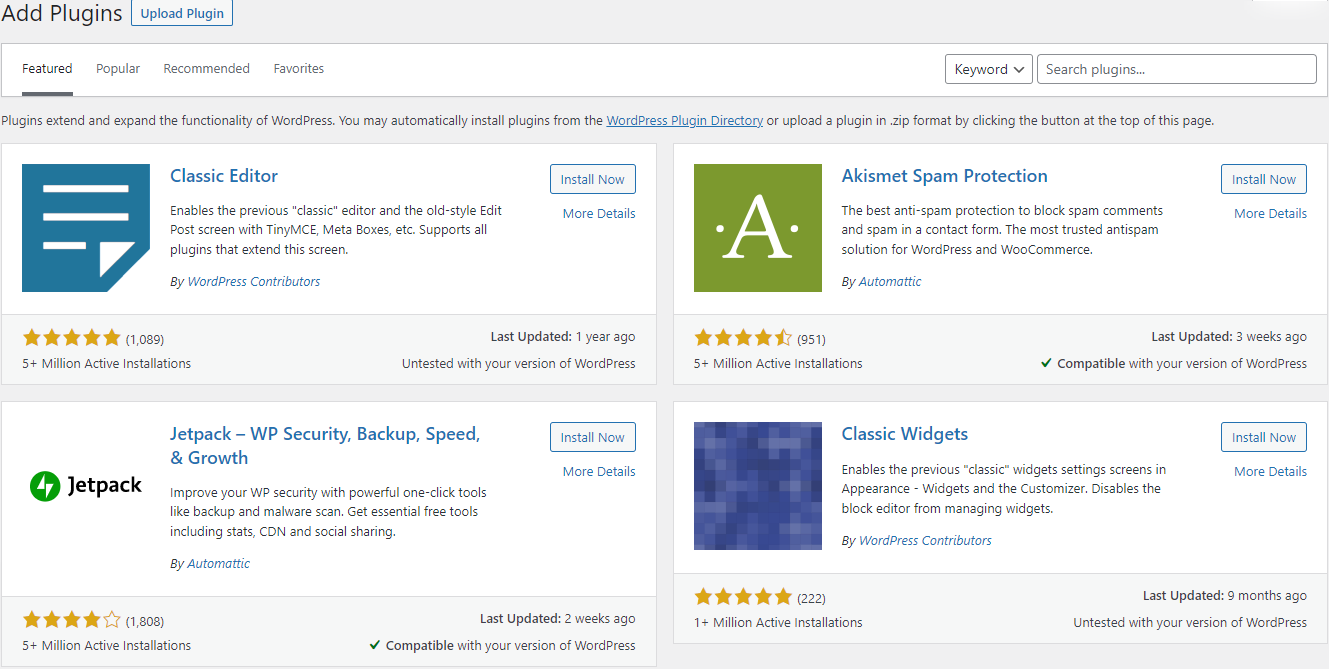View More Details for Jetpack
The width and height of the screenshot is (1329, 669).
pyautogui.click(x=599, y=471)
